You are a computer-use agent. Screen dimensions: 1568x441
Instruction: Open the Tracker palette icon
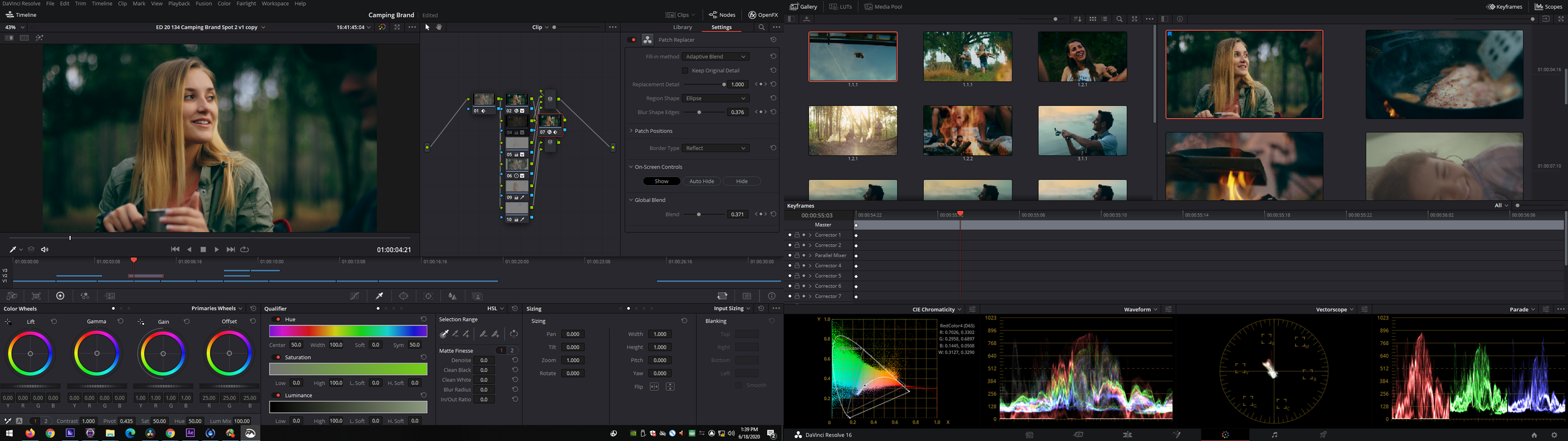428,296
